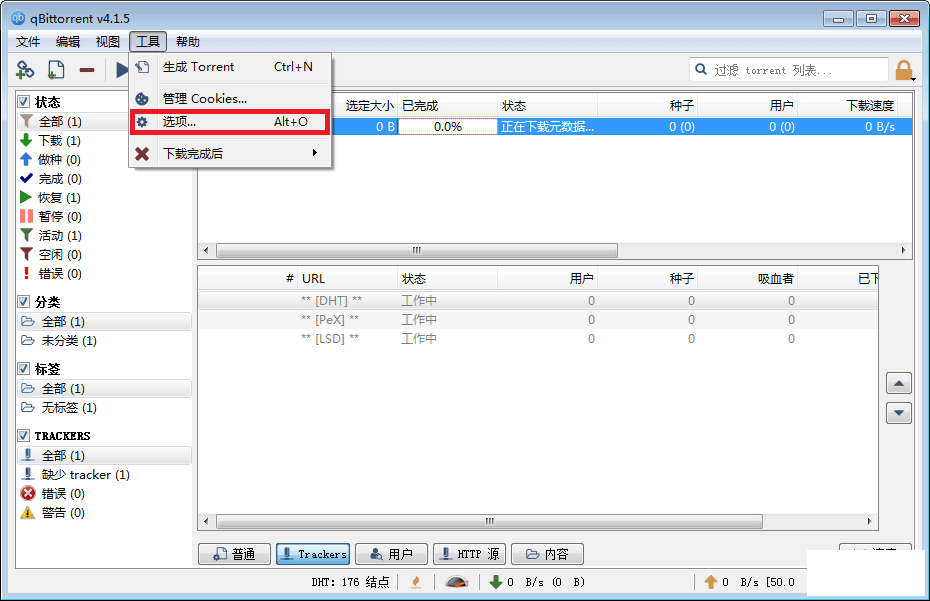Switch to the 用户 tab at the bottom
This screenshot has width=930, height=601.
(x=391, y=554)
